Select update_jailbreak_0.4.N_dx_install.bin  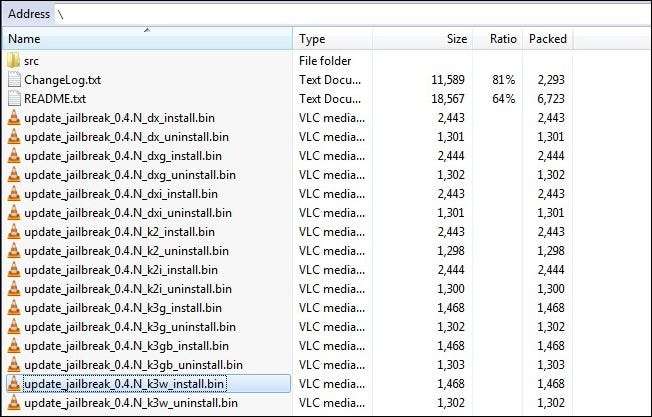click(x=119, y=118)
